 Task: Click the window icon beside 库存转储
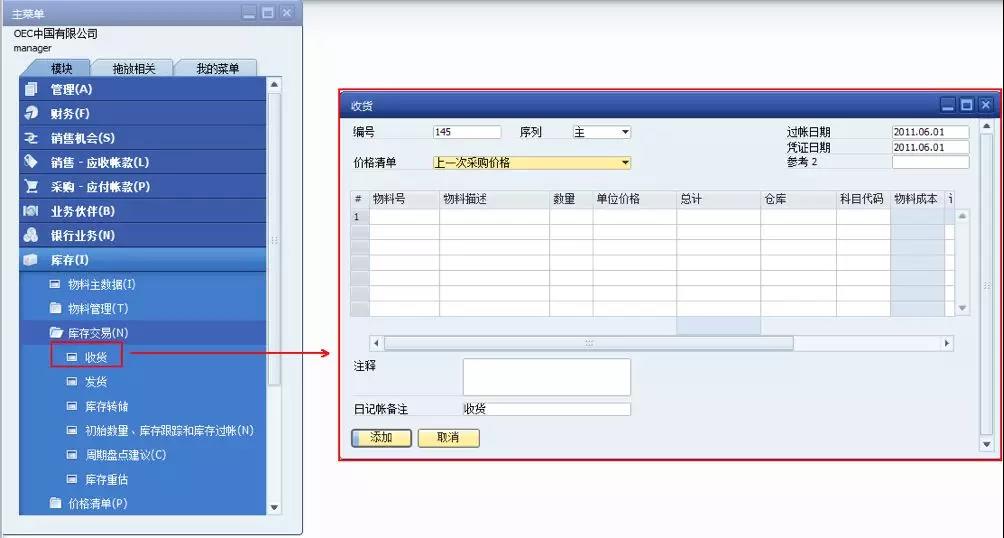click(x=72, y=405)
